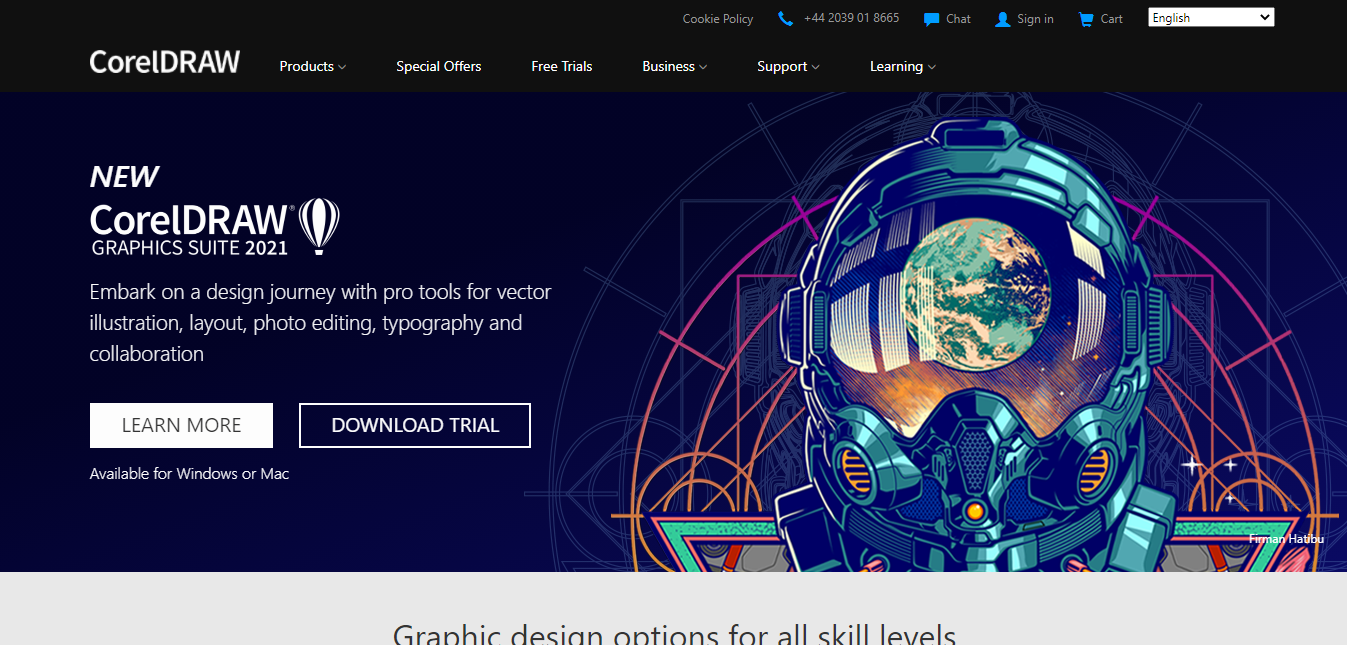Expand the Learning menu
The height and width of the screenshot is (645, 1347).
(x=903, y=66)
